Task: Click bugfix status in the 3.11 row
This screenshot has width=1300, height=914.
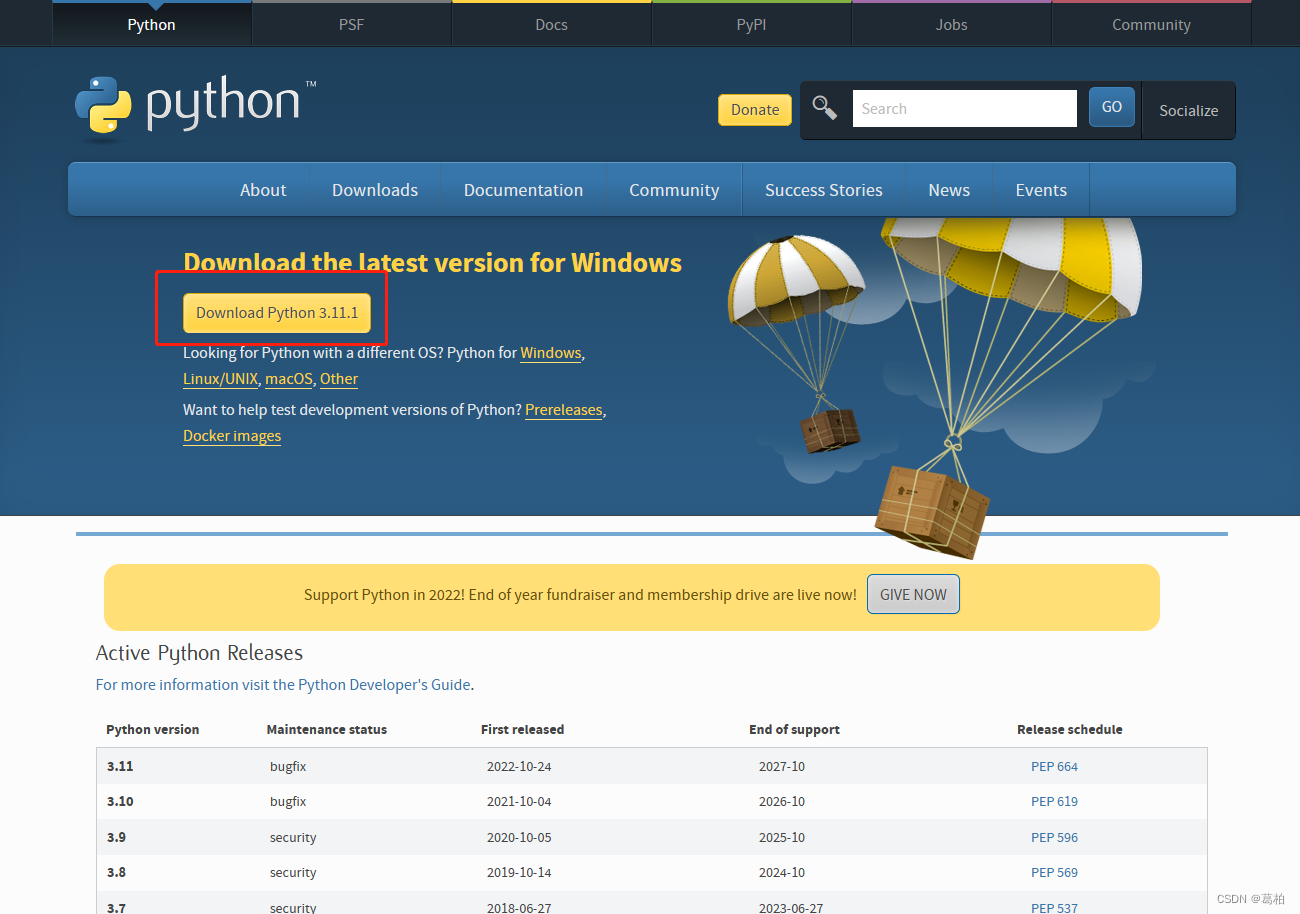Action: click(x=288, y=767)
